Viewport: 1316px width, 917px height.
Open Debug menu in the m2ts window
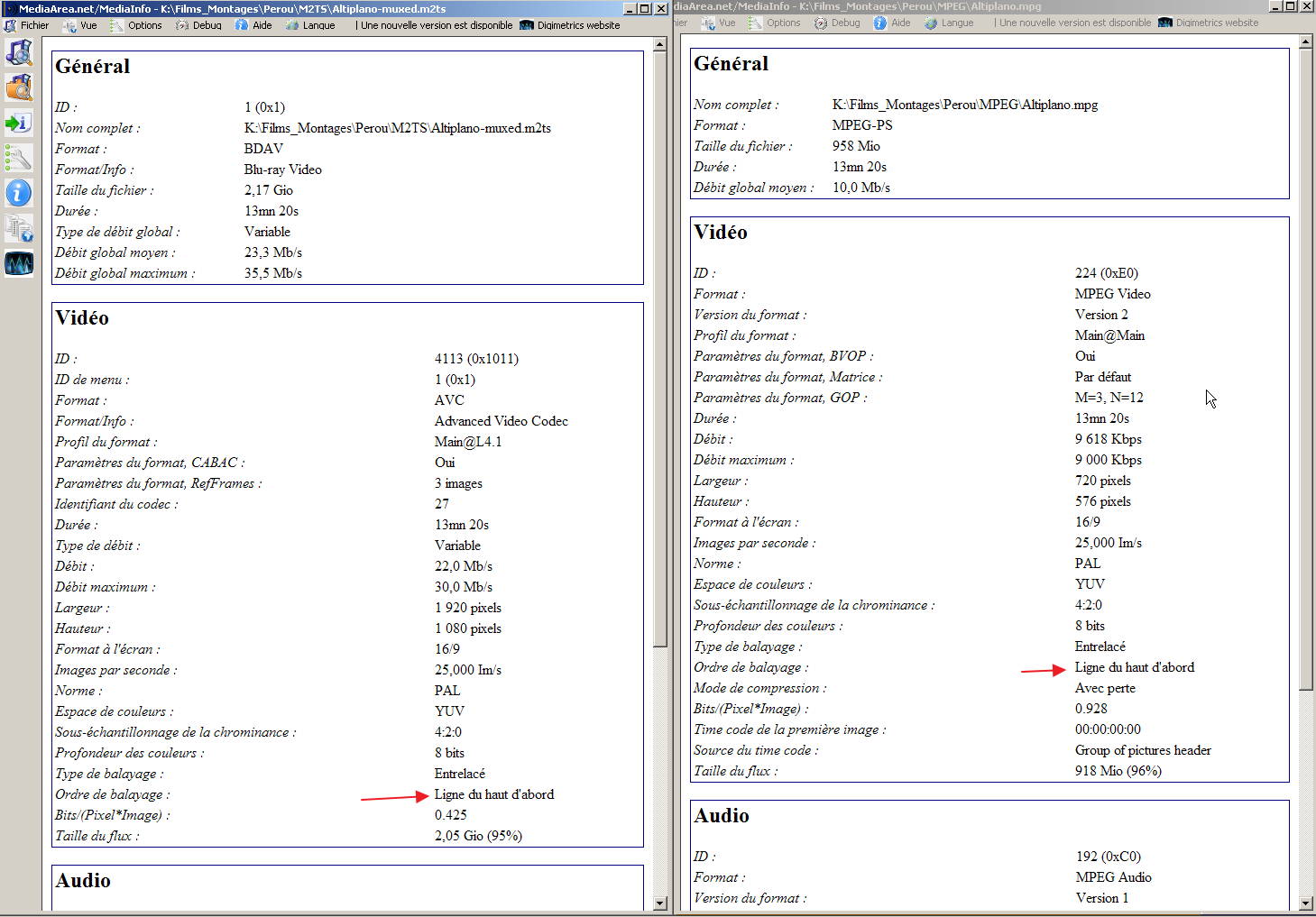[x=207, y=25]
